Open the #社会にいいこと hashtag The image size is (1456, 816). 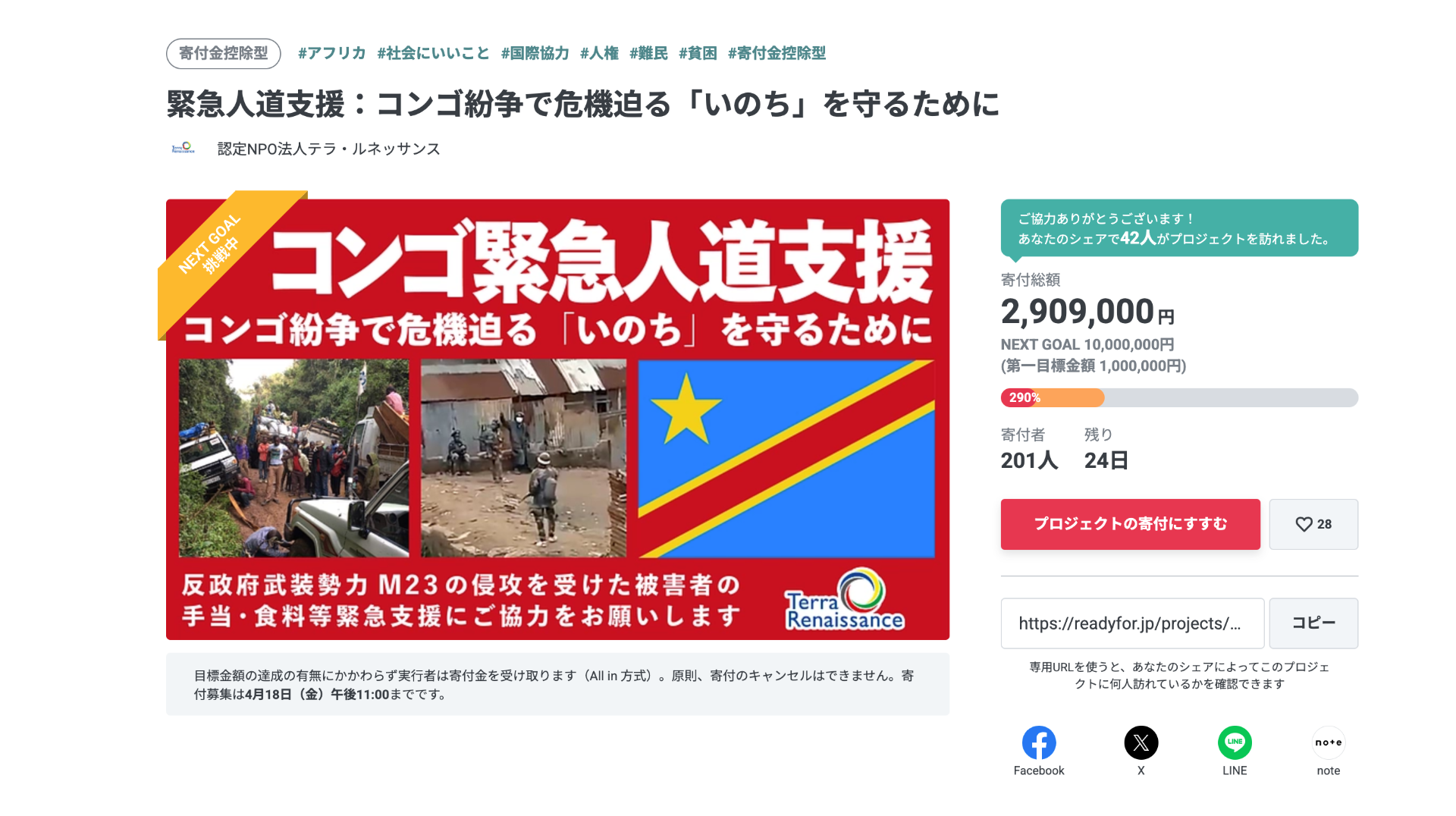tap(433, 53)
